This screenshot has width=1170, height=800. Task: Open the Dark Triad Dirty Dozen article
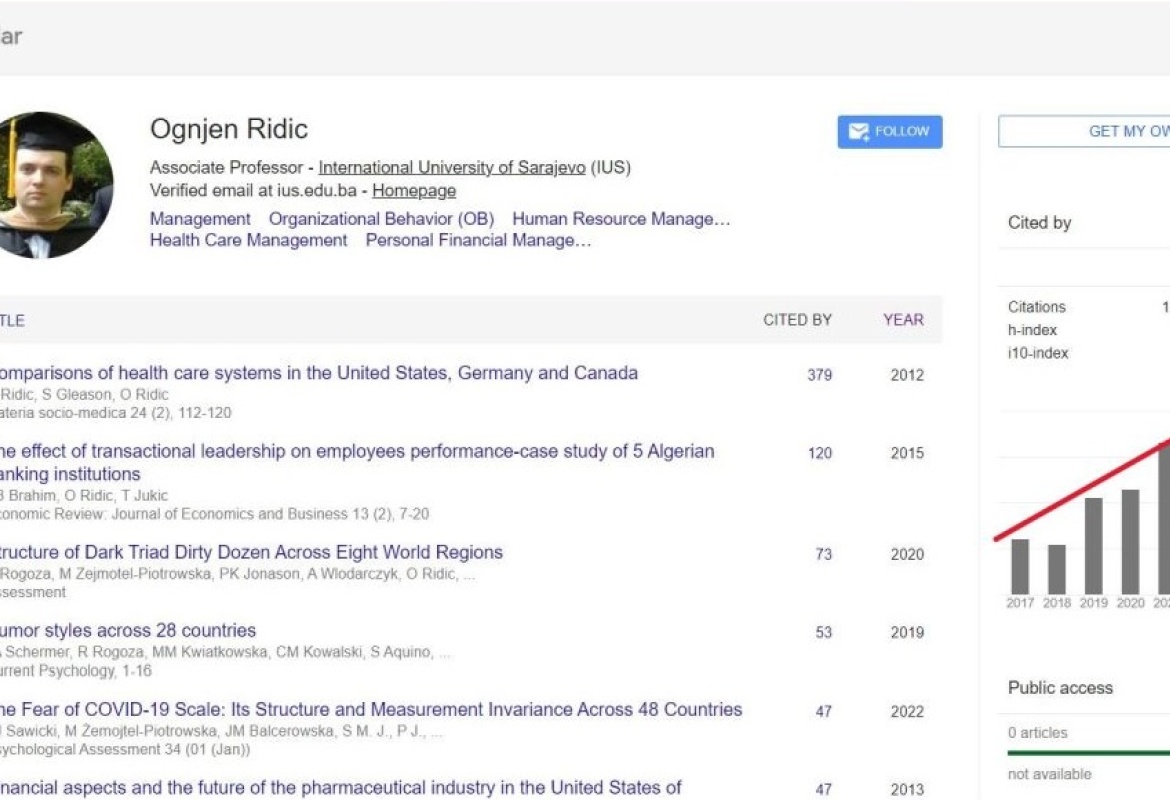(x=250, y=552)
